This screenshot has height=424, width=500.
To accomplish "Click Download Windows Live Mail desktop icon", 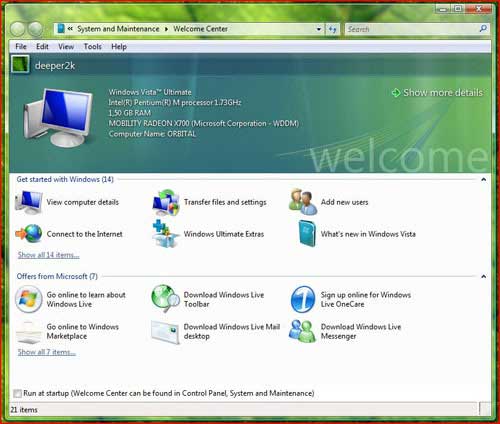I will tap(165, 331).
